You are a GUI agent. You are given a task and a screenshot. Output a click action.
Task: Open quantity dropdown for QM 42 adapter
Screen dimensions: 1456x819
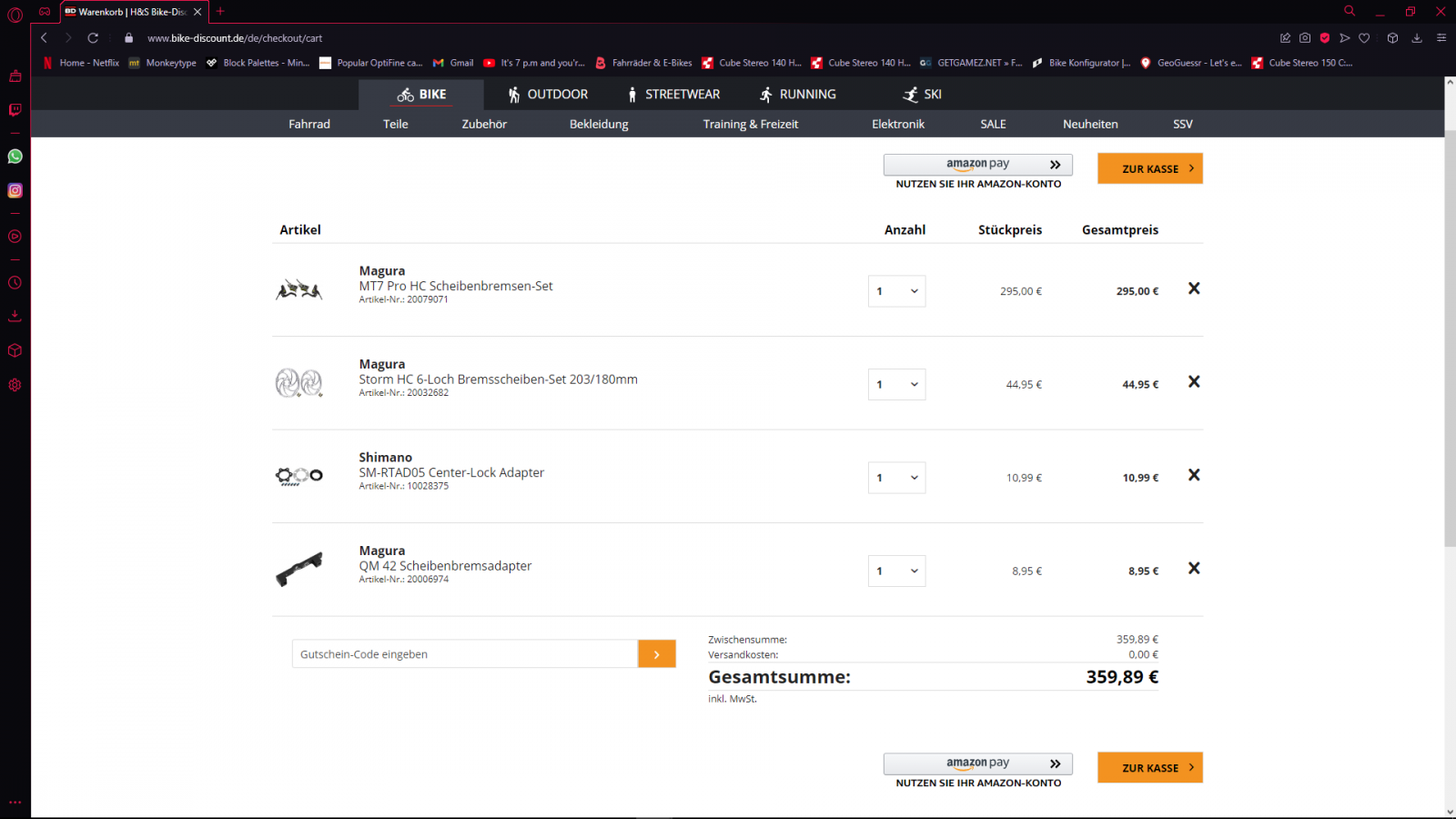[x=896, y=571]
